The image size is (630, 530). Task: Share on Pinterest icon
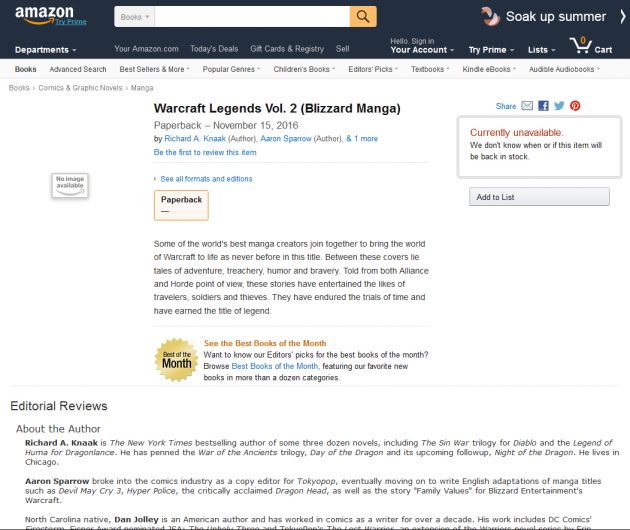(575, 106)
